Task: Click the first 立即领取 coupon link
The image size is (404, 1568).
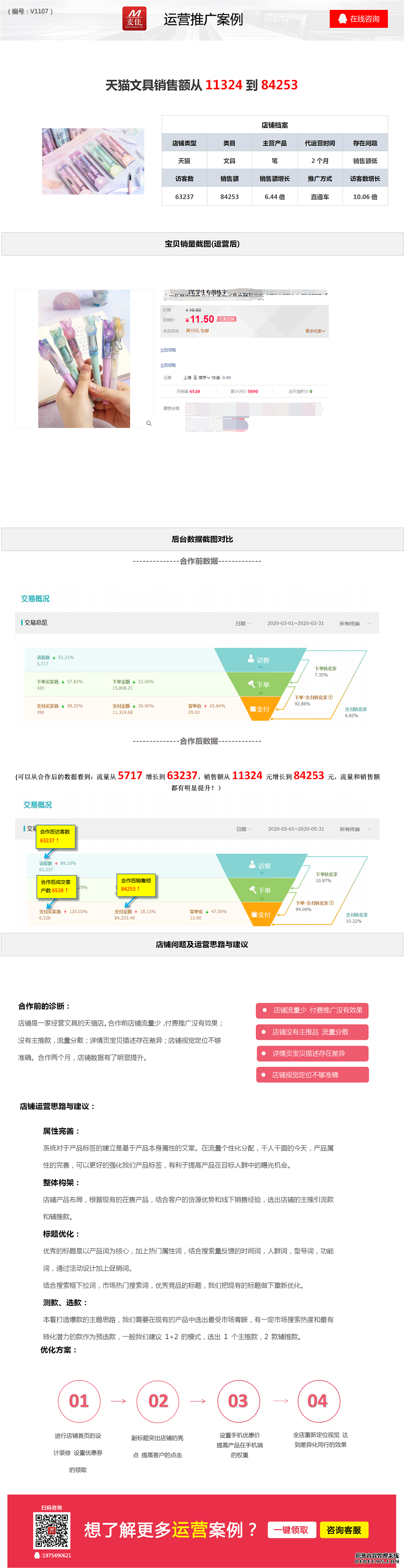Action: [168, 350]
